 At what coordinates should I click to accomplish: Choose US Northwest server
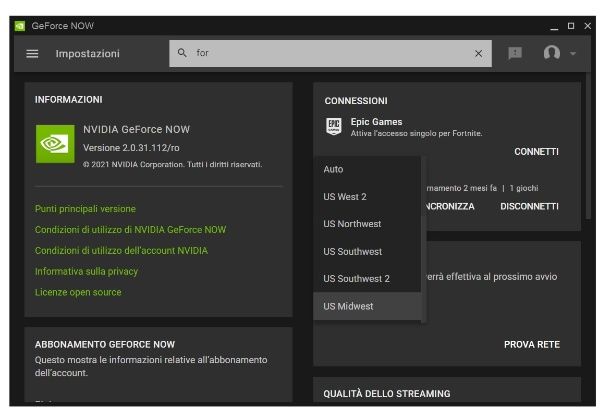pos(367,224)
